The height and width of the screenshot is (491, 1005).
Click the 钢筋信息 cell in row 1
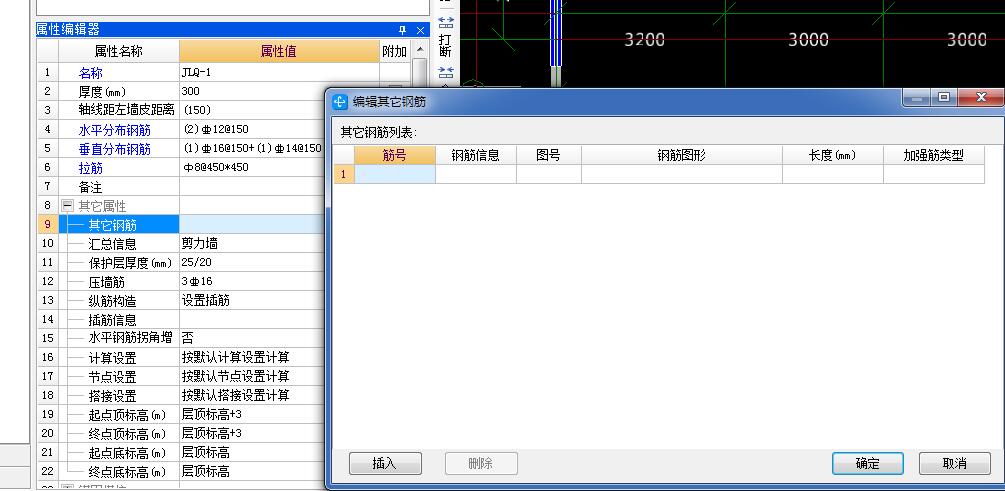click(476, 174)
